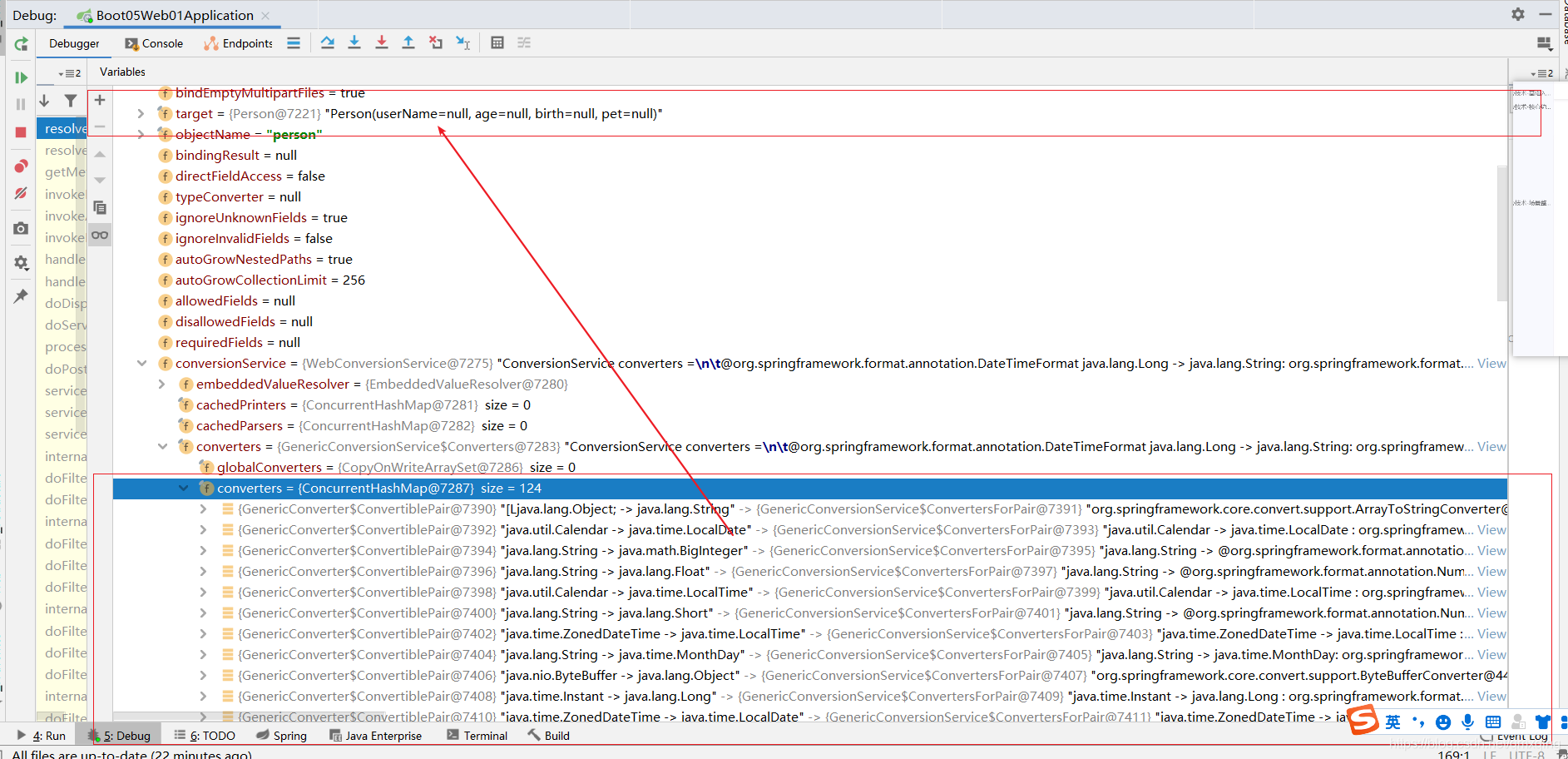Click the Step Out toolbar icon

pos(408,42)
